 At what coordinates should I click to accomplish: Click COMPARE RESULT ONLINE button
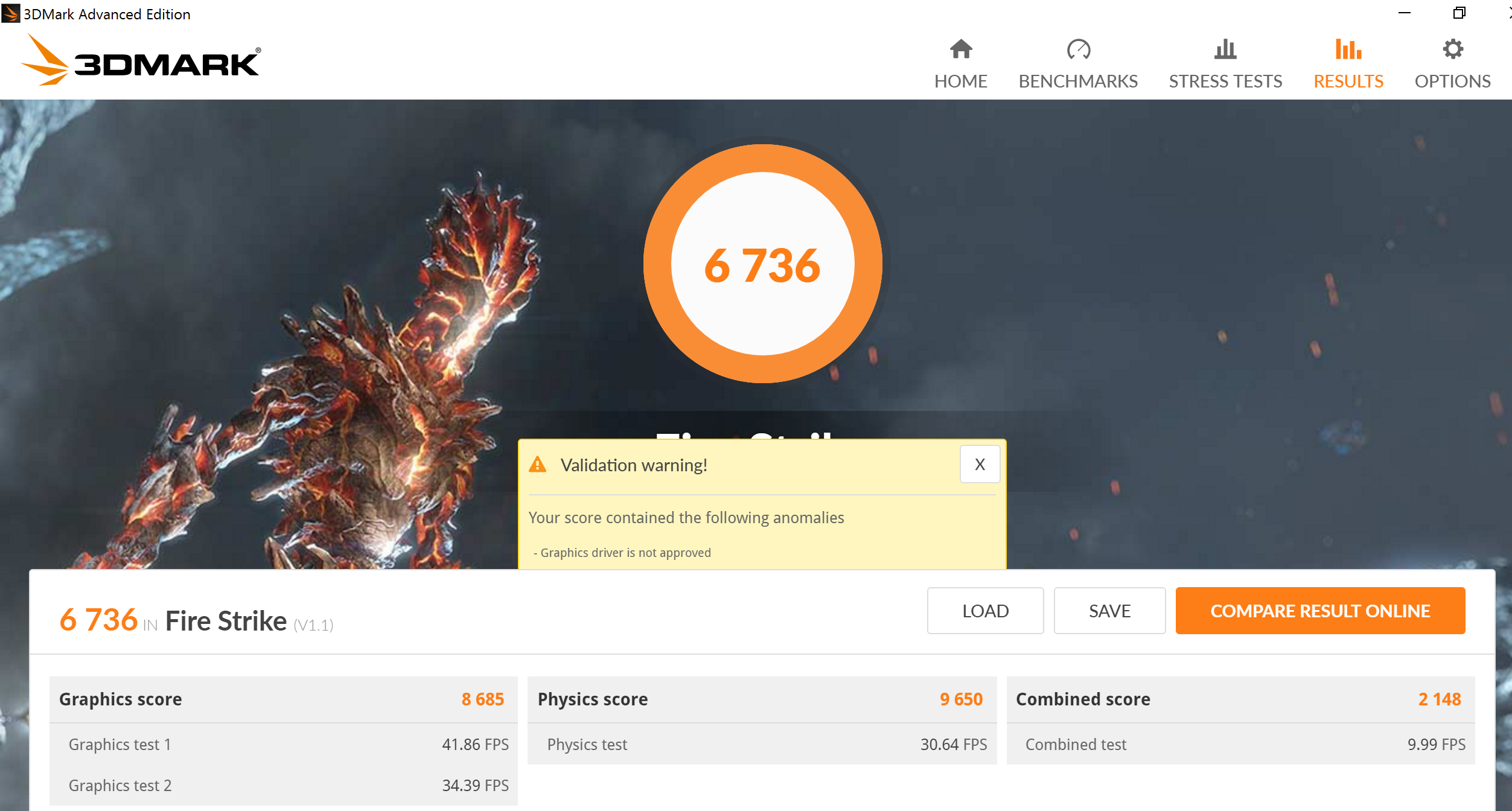click(x=1319, y=611)
